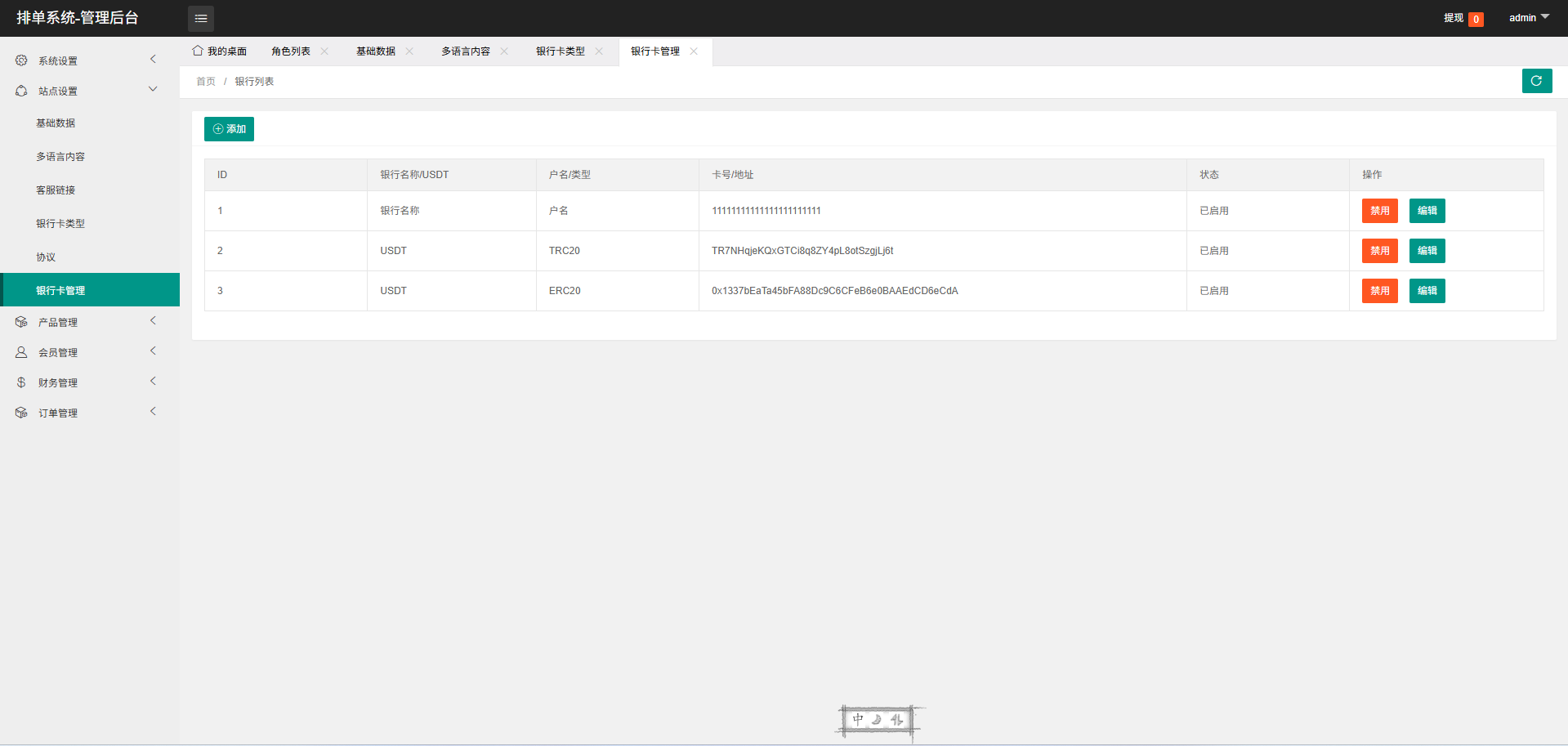1568x746 pixels.
Task: Close the 银行卡类型 tab
Action: [x=600, y=51]
